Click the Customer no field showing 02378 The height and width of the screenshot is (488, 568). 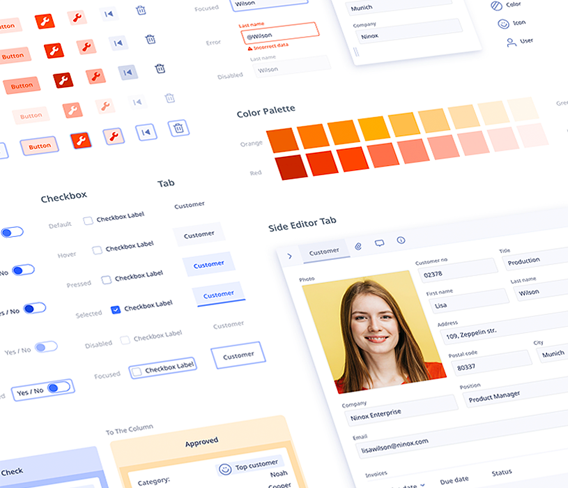(x=458, y=270)
